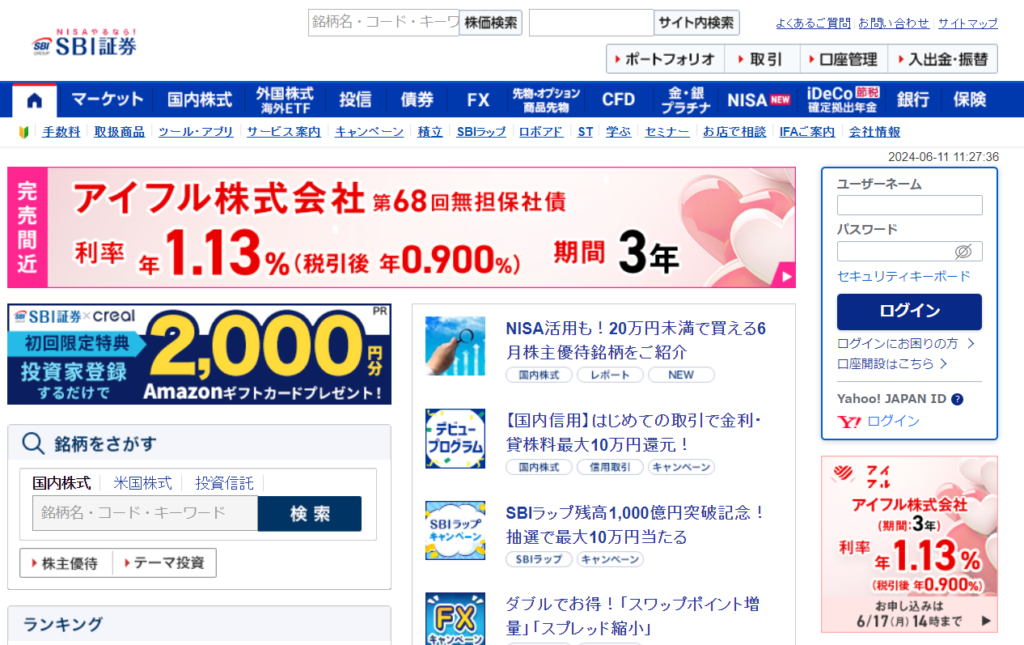Click the Yahoo Y! login icon
This screenshot has height=645, width=1024.
click(849, 422)
